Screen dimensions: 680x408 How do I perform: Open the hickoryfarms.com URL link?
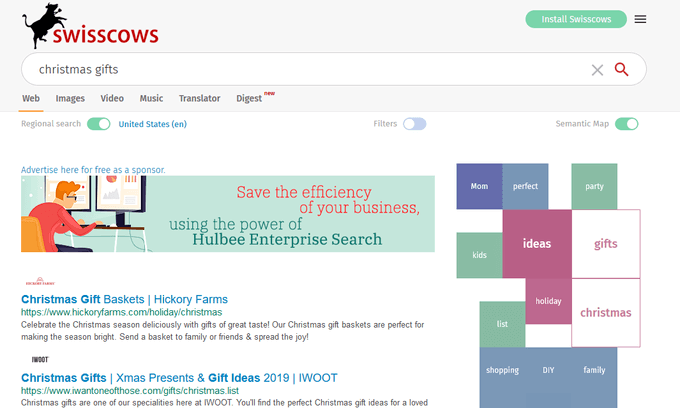(121, 312)
